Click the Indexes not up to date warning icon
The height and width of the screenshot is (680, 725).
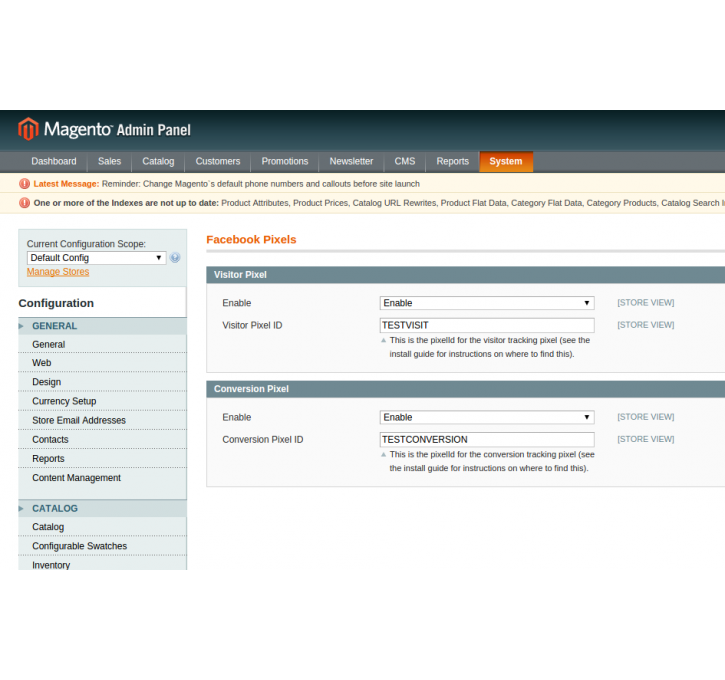pyautogui.click(x=24, y=203)
